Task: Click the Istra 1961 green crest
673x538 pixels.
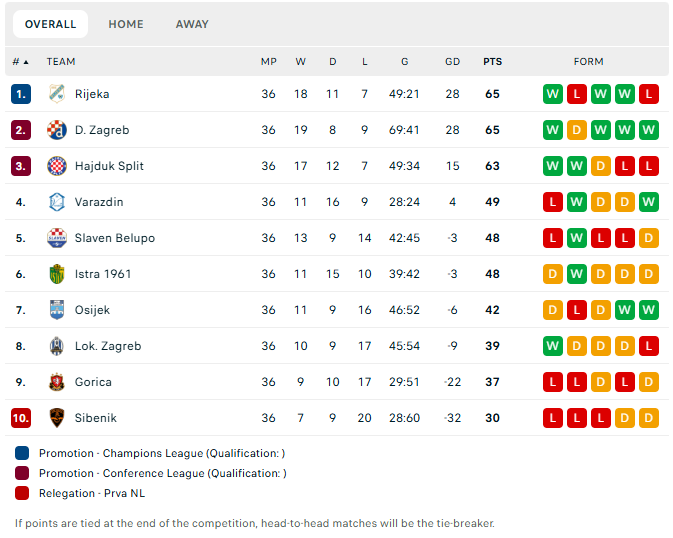Action: (x=57, y=274)
